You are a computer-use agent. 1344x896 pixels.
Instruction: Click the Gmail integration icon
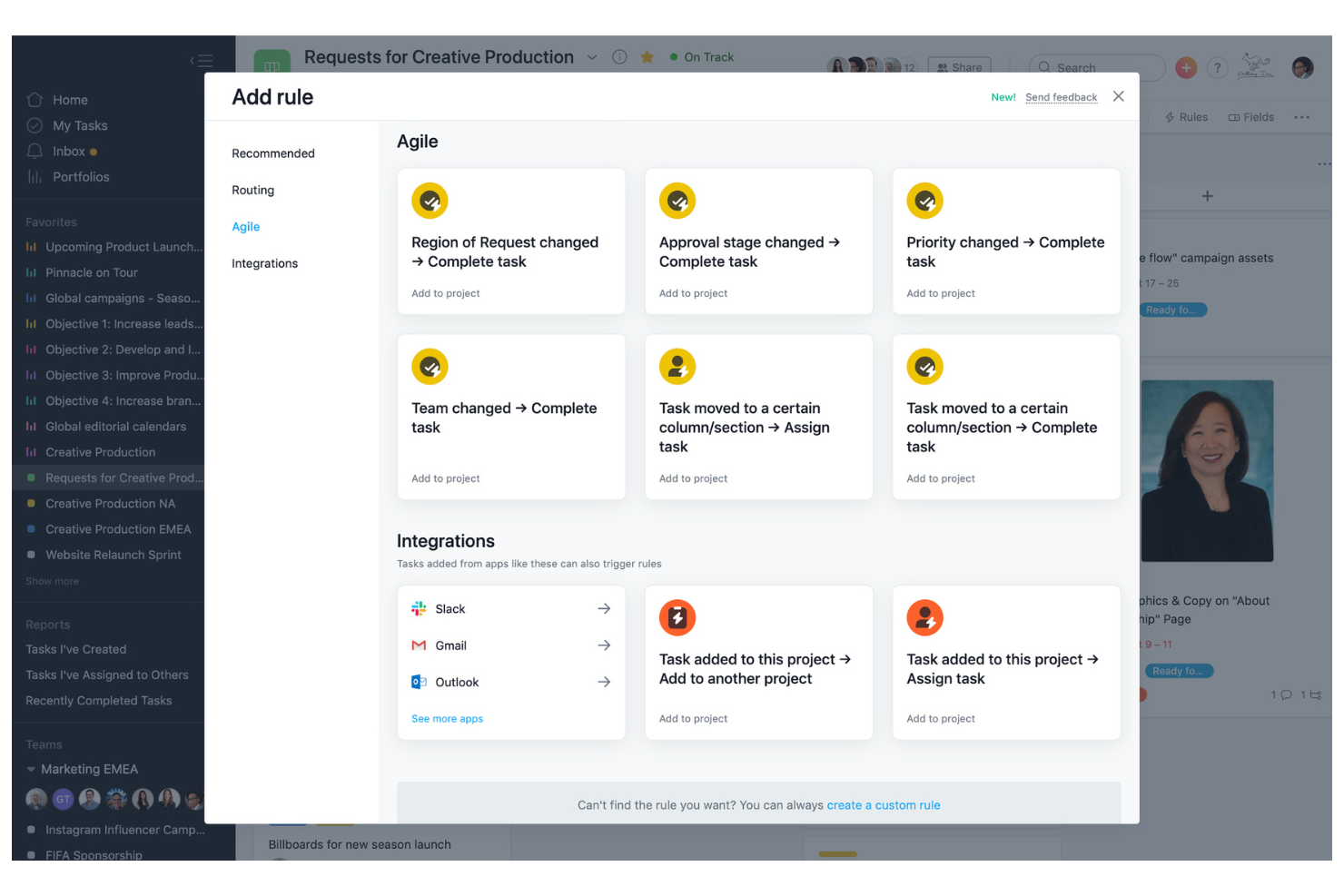tap(419, 645)
